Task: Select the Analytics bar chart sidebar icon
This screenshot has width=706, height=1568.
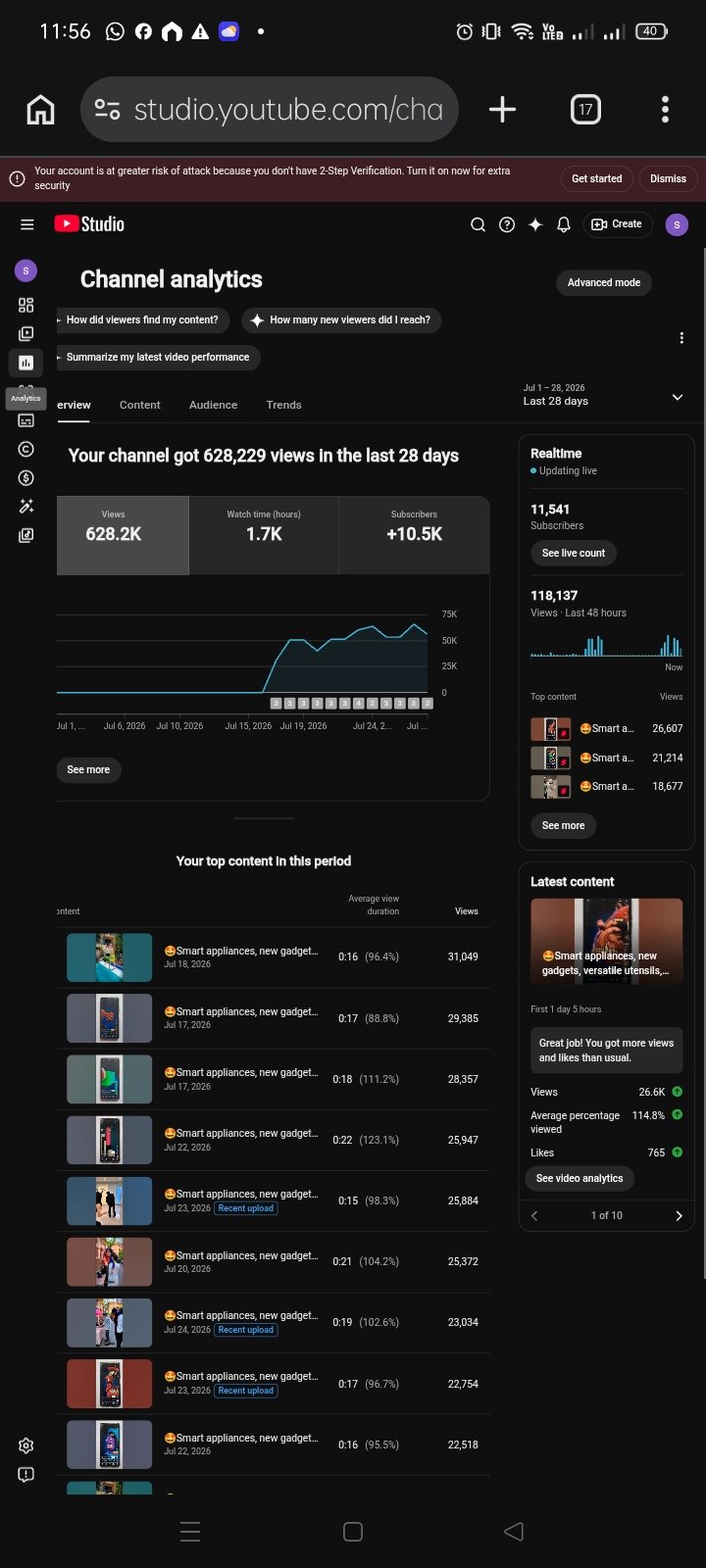Action: pyautogui.click(x=26, y=363)
